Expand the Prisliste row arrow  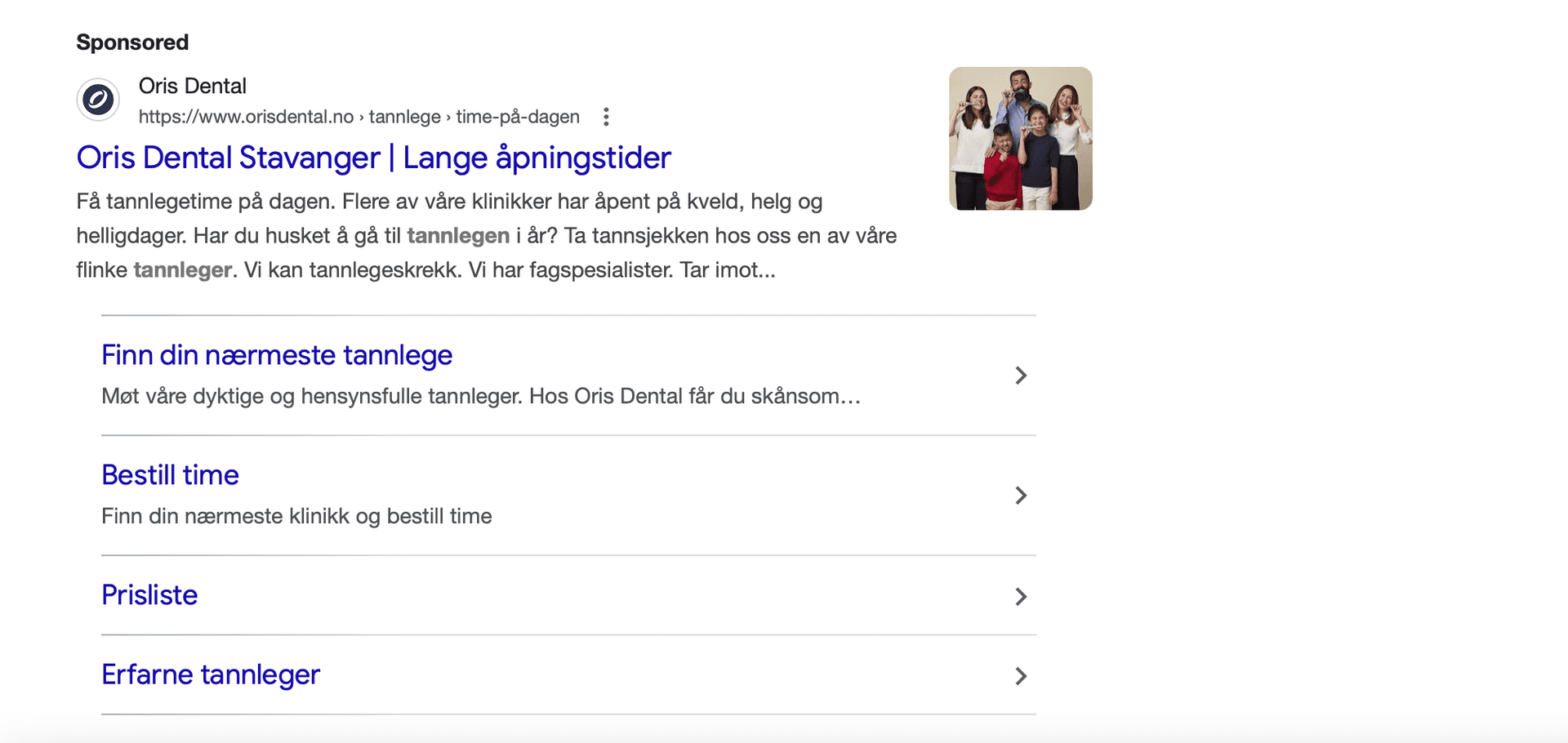pyautogui.click(x=1020, y=597)
